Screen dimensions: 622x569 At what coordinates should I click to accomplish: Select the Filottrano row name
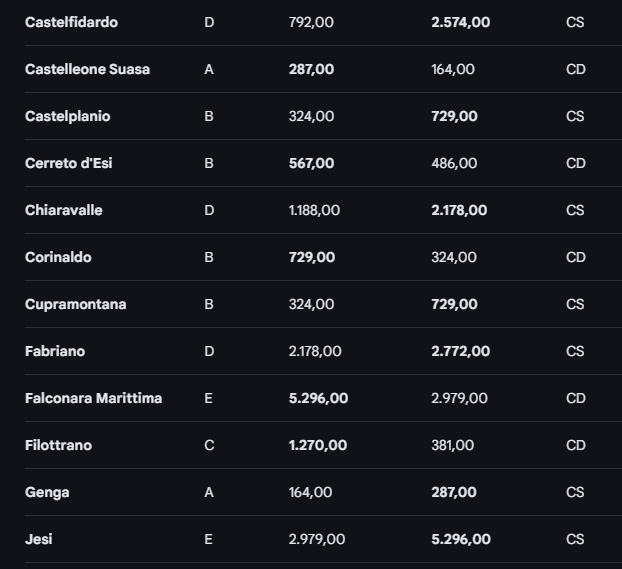click(58, 445)
